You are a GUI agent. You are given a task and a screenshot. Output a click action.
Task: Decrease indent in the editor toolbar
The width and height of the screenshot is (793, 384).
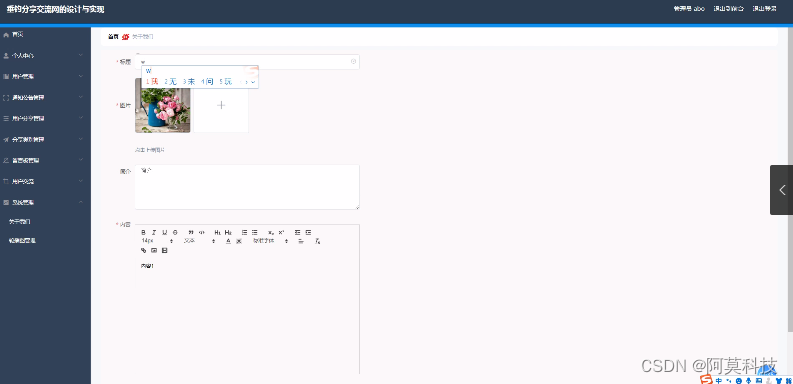297,232
